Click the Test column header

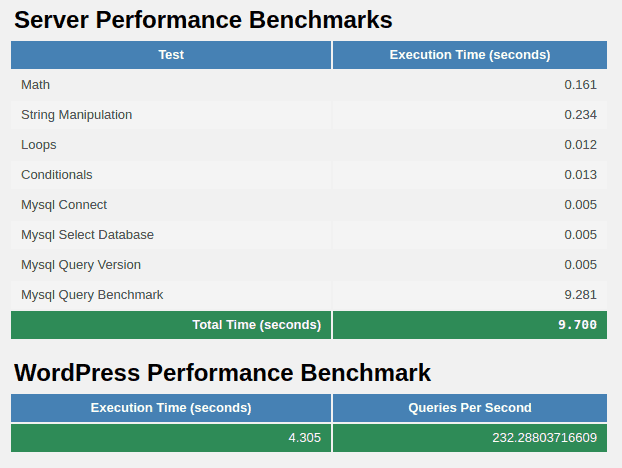tap(171, 55)
